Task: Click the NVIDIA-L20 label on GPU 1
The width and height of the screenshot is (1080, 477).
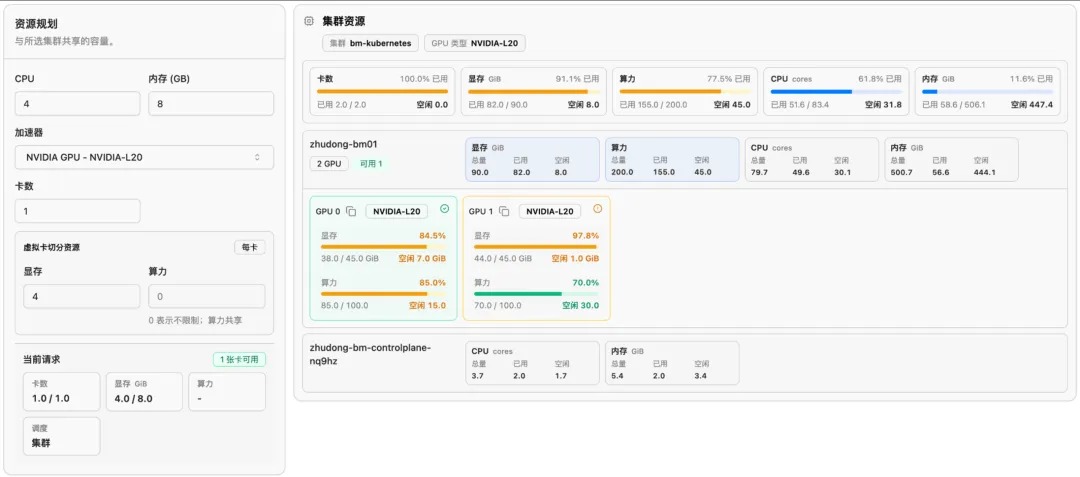Action: 550,211
